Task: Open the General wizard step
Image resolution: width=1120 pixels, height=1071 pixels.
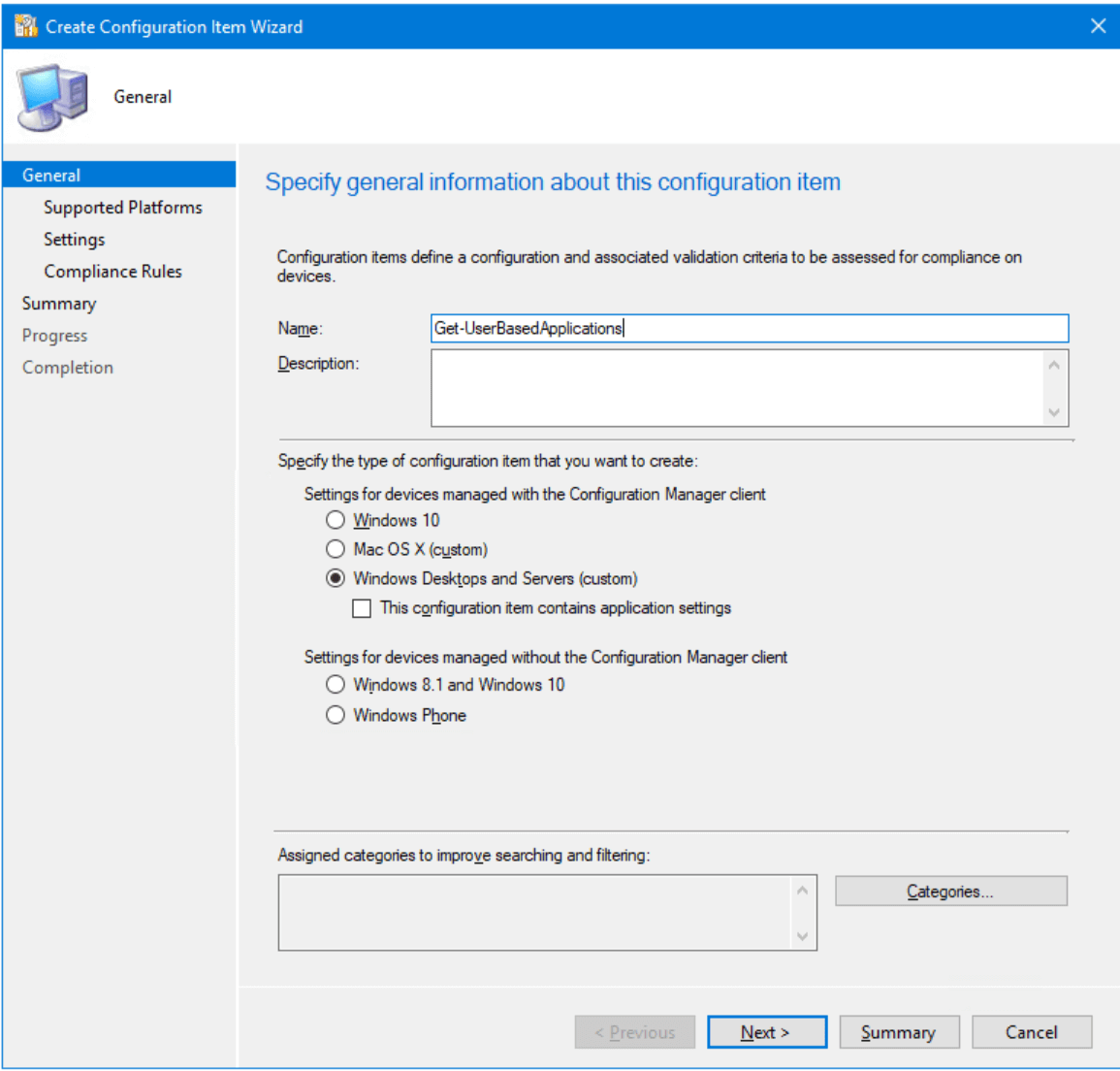Action: [x=119, y=175]
